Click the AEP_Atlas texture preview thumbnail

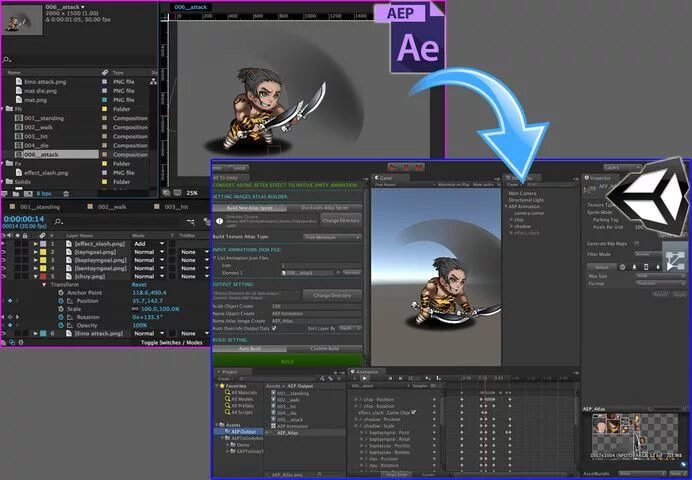(634, 435)
